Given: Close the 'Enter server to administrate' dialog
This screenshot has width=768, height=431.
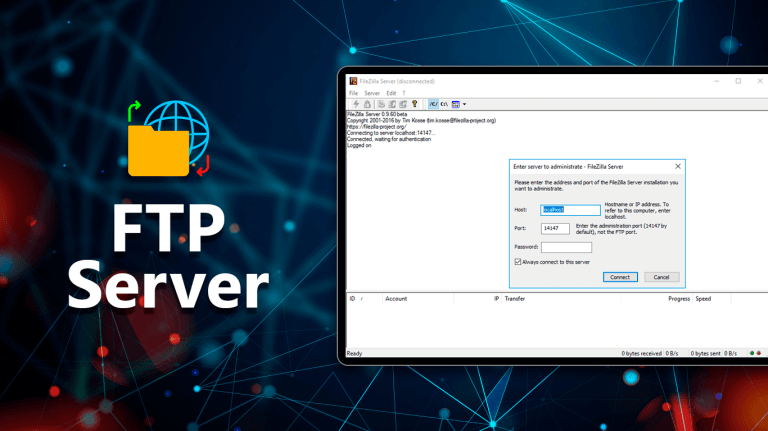Looking at the screenshot, I should (678, 167).
